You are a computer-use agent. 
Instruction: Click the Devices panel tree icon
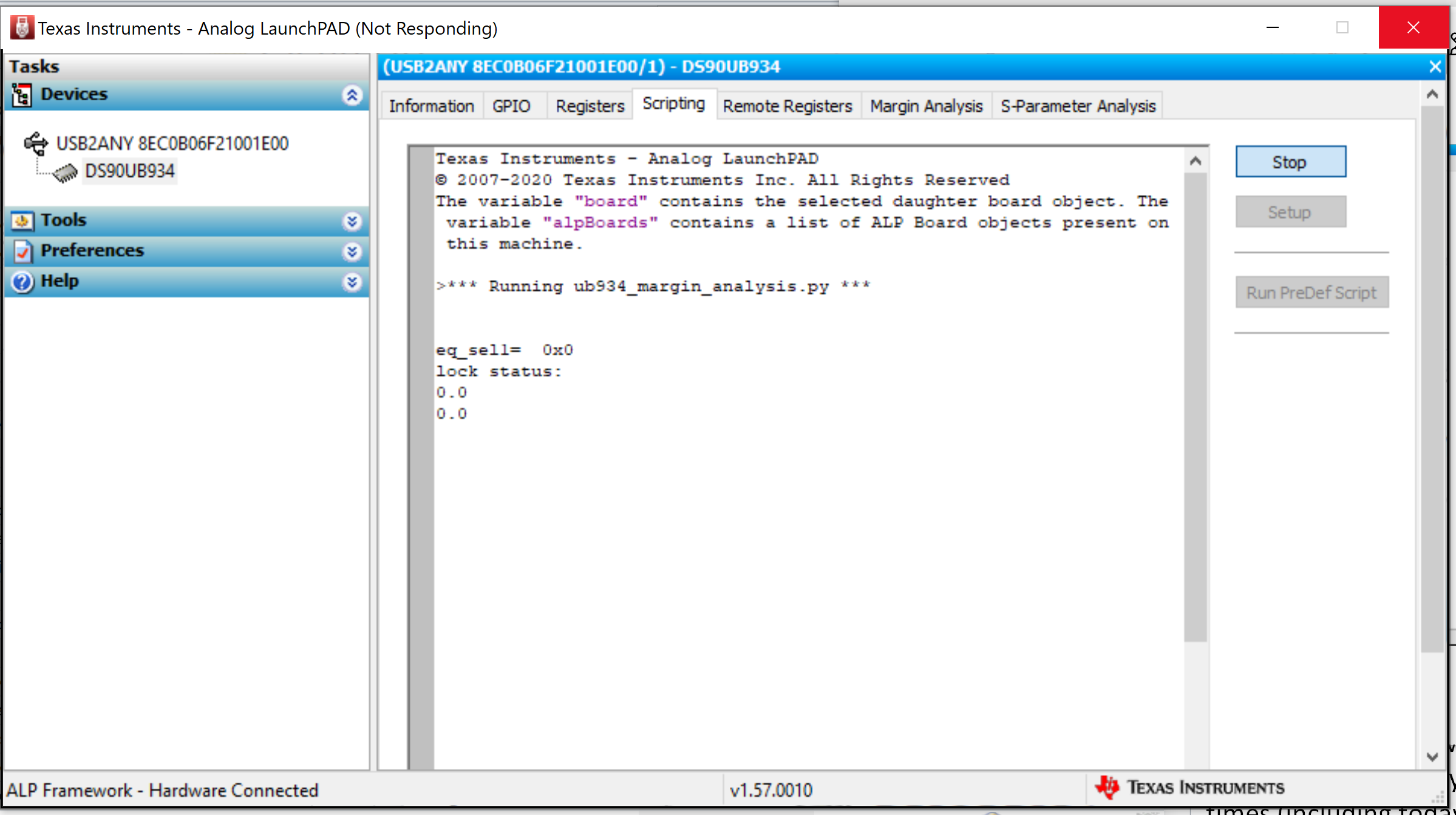click(22, 95)
